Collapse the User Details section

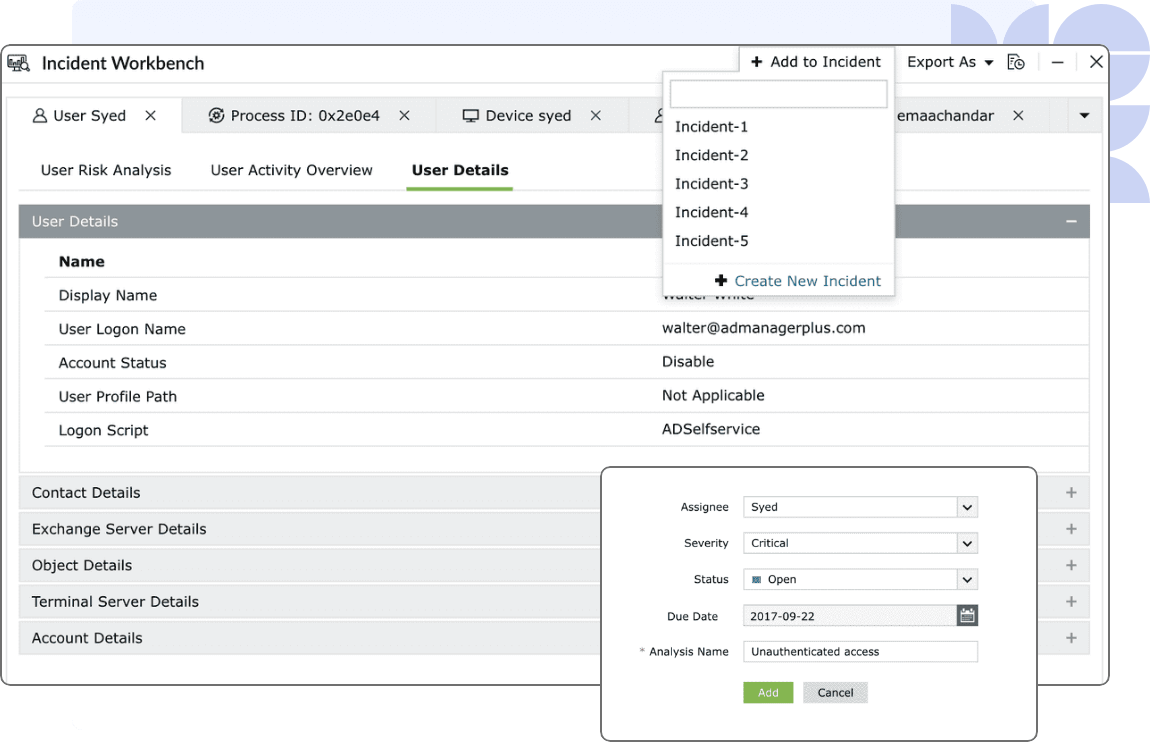(1072, 221)
